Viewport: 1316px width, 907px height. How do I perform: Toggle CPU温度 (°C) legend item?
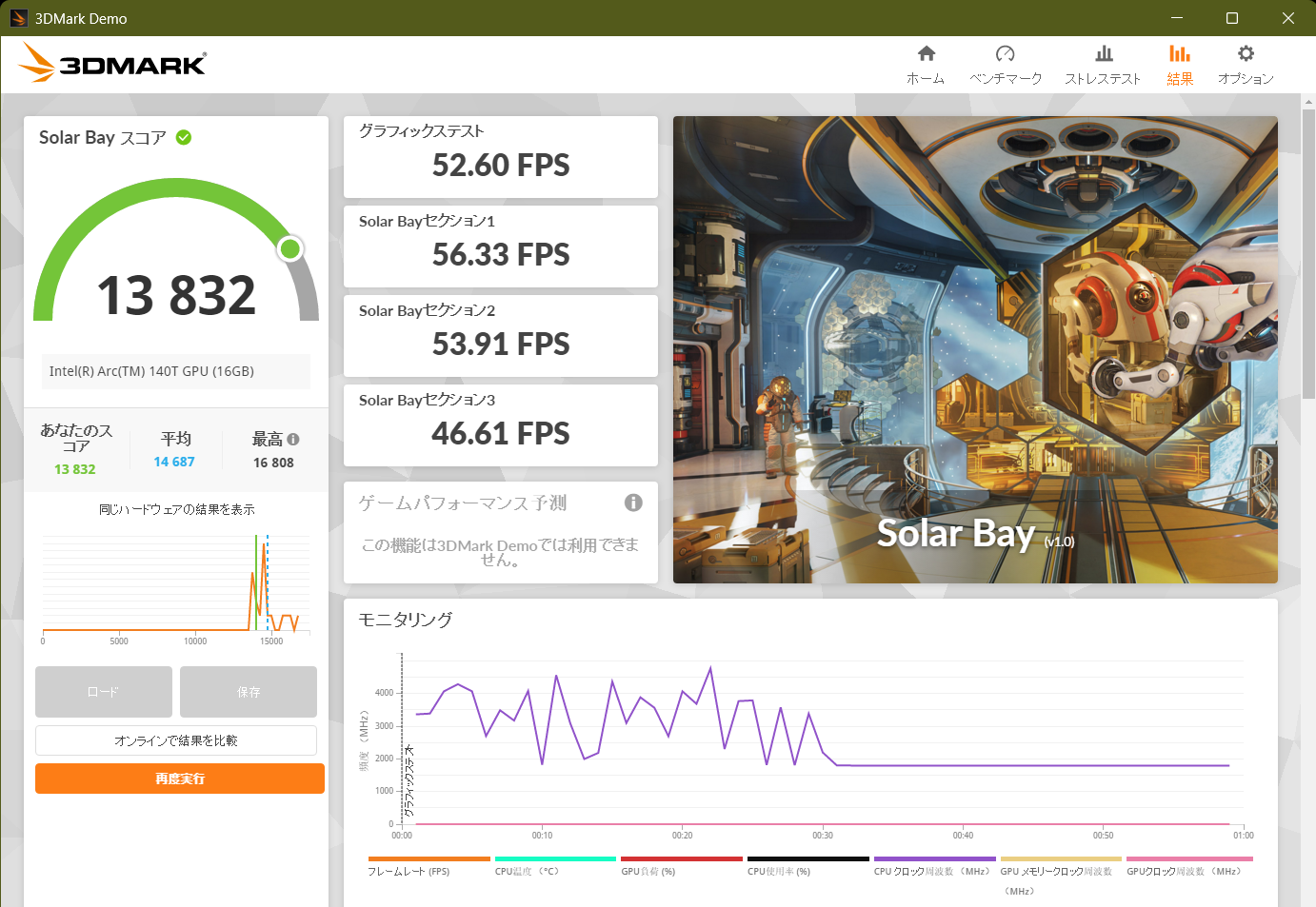[x=555, y=865]
